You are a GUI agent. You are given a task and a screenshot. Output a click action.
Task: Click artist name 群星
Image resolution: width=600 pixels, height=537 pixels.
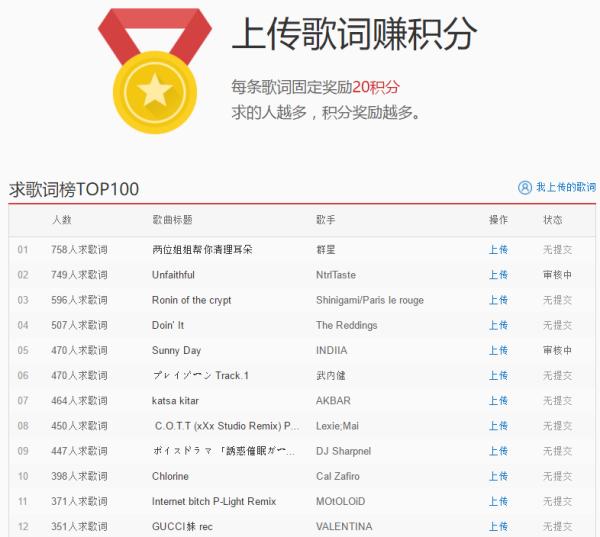click(326, 250)
